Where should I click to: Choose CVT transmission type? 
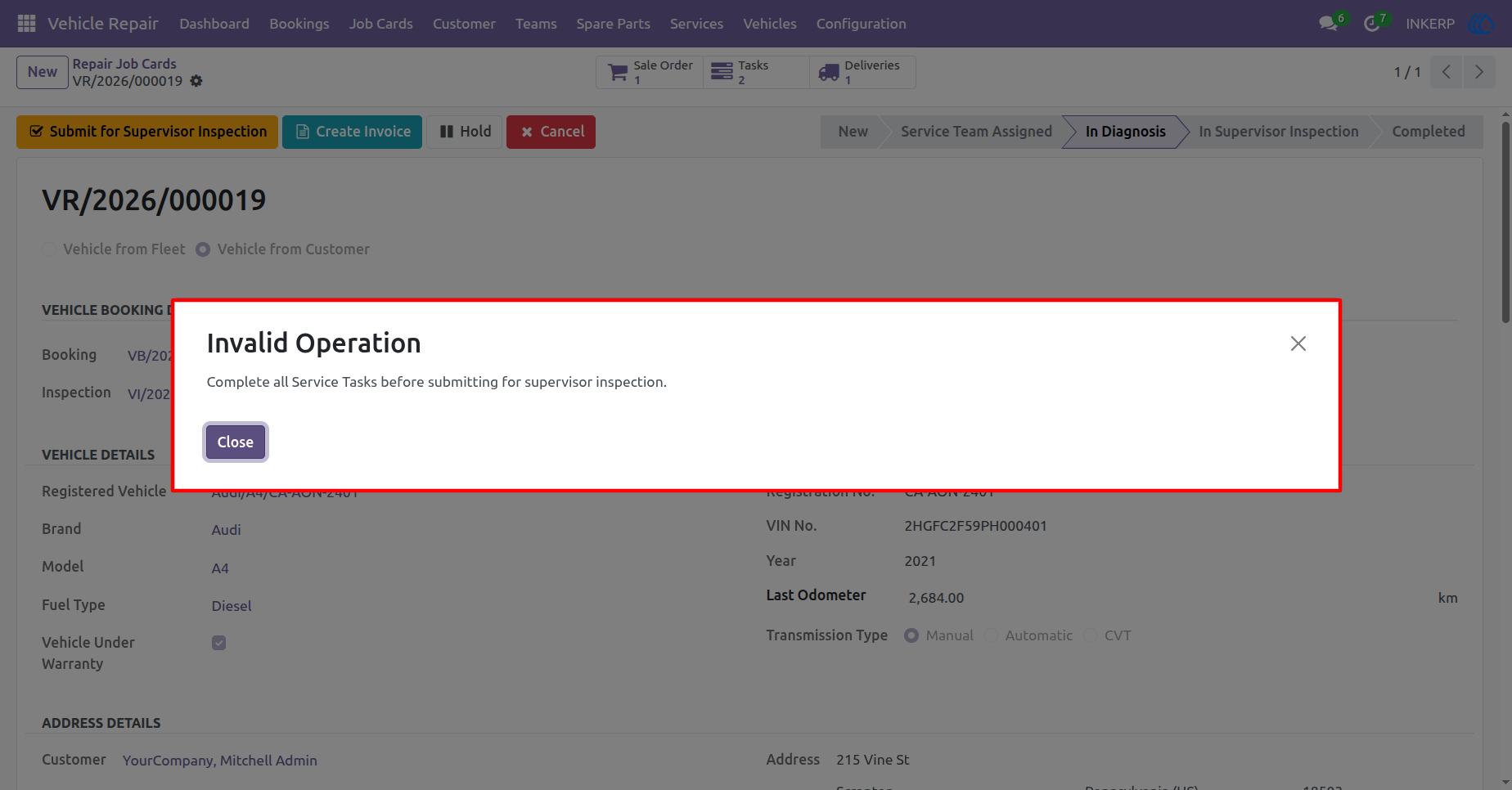(x=1090, y=635)
